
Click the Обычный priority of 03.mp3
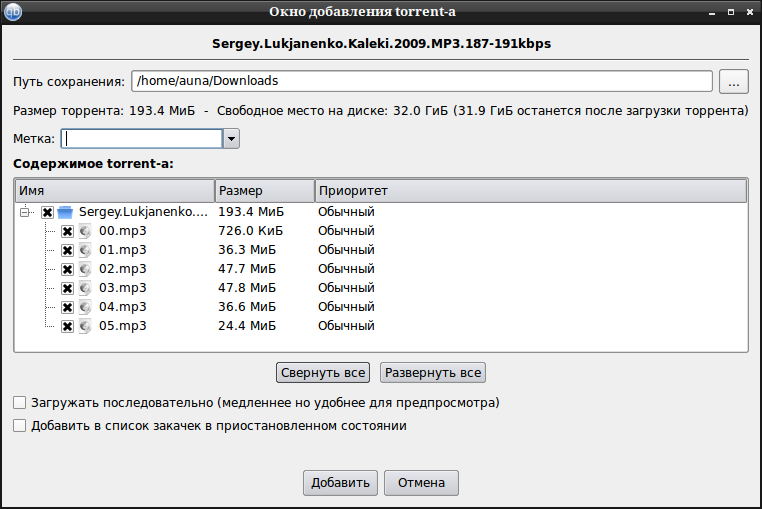coord(346,288)
